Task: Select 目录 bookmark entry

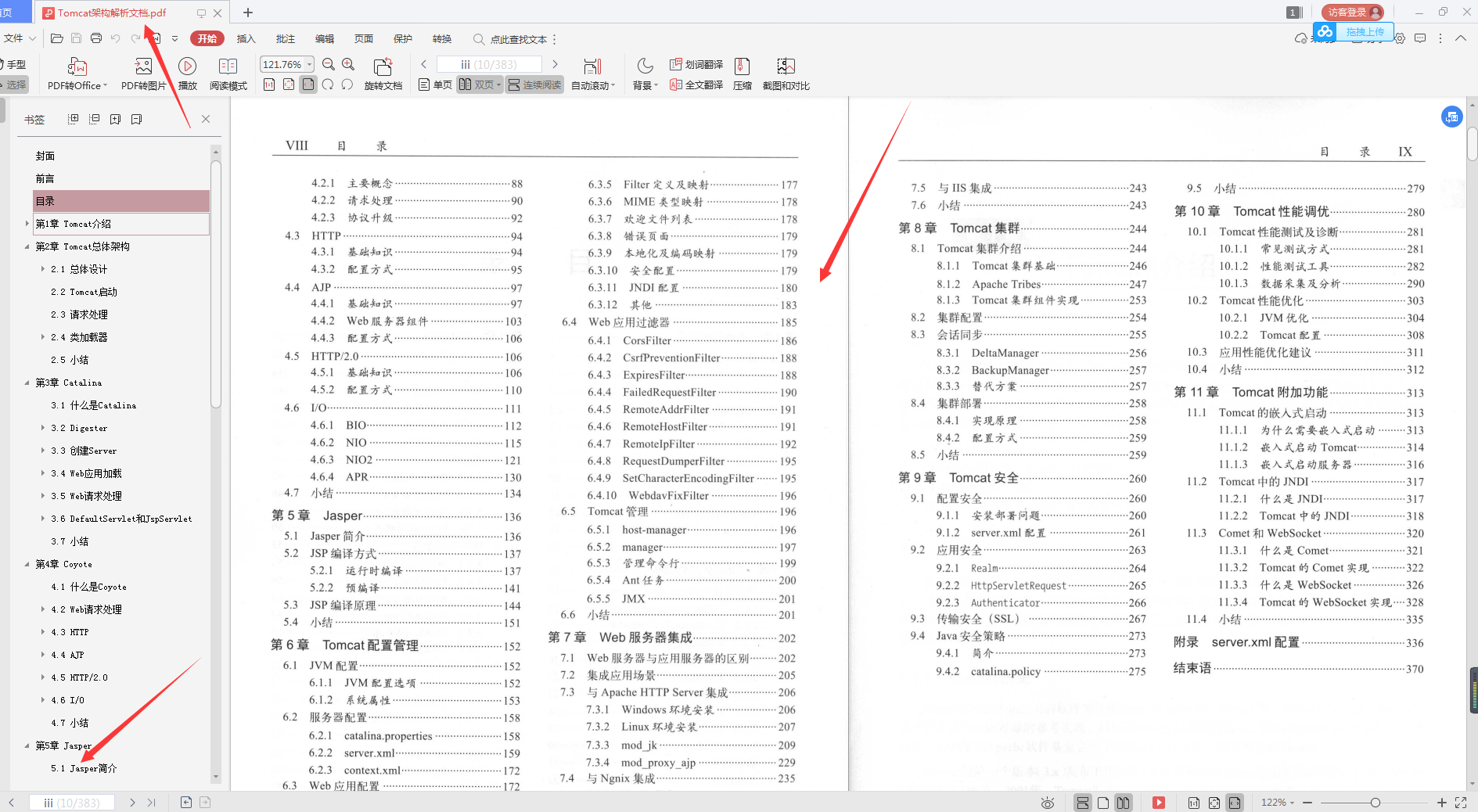Action: [x=121, y=201]
